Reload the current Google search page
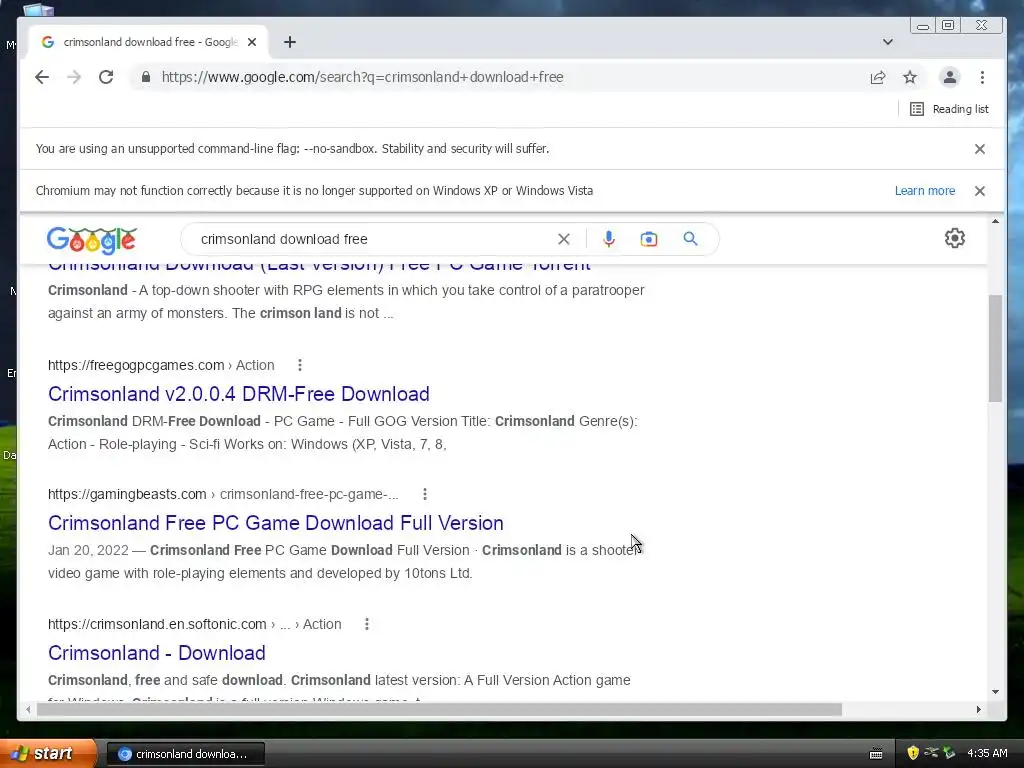1024x768 pixels. tap(106, 77)
